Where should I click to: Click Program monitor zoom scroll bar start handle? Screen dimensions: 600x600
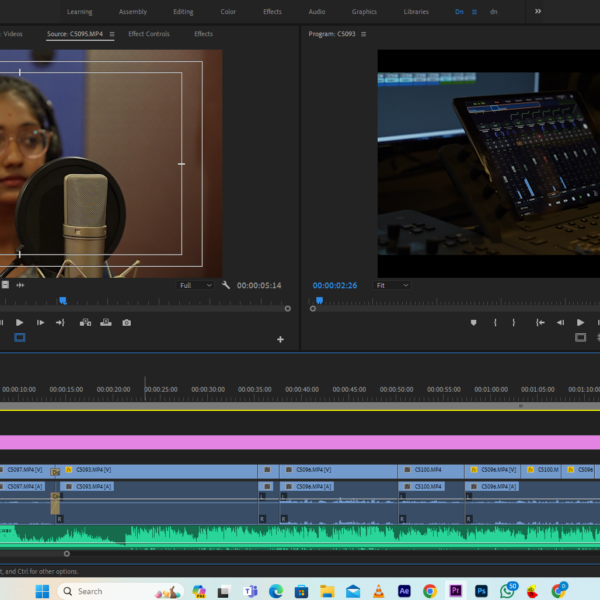coord(313,308)
